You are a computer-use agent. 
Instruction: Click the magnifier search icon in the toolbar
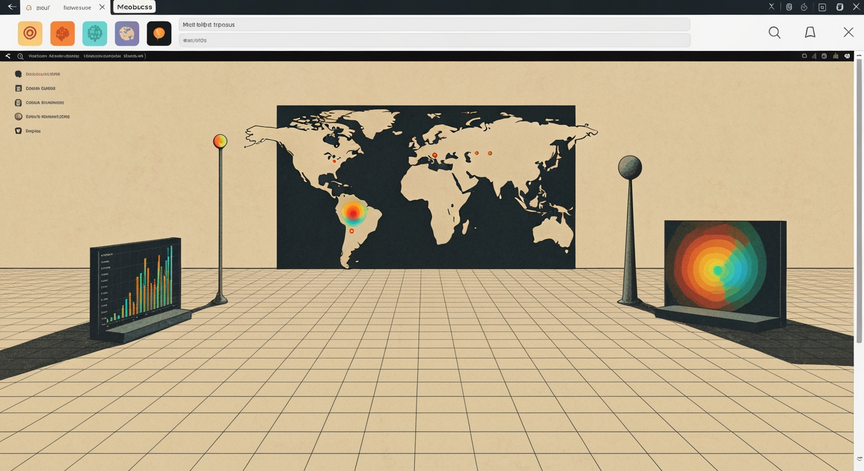(x=774, y=33)
